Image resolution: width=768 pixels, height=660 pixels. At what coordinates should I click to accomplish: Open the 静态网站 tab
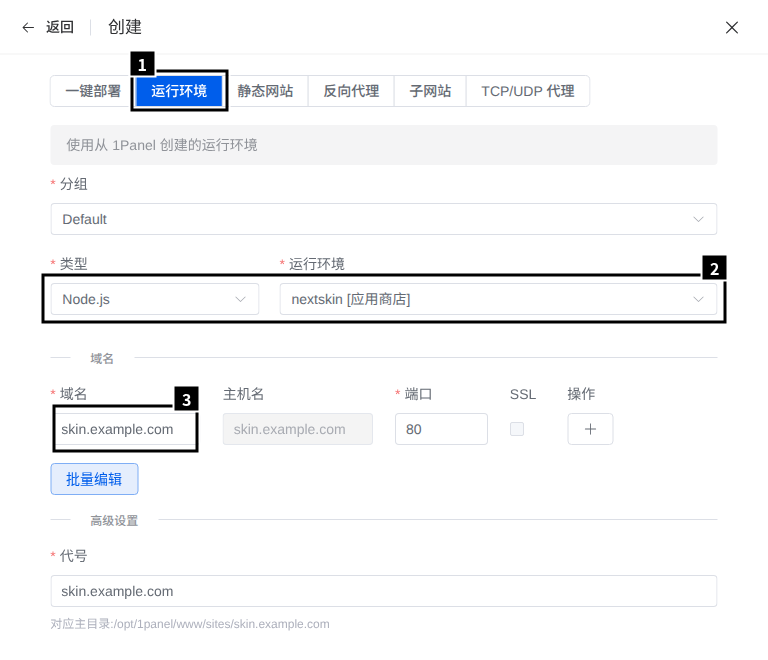pyautogui.click(x=265, y=91)
